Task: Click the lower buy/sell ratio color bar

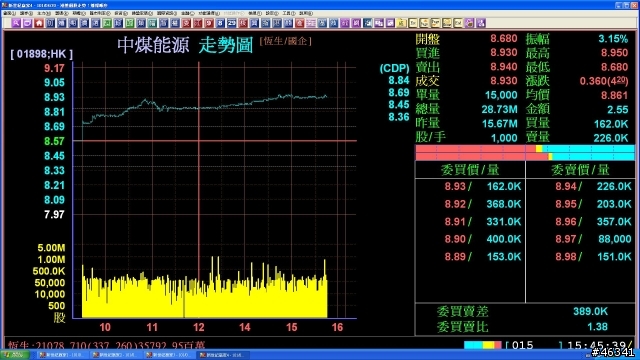Action: click(x=525, y=156)
